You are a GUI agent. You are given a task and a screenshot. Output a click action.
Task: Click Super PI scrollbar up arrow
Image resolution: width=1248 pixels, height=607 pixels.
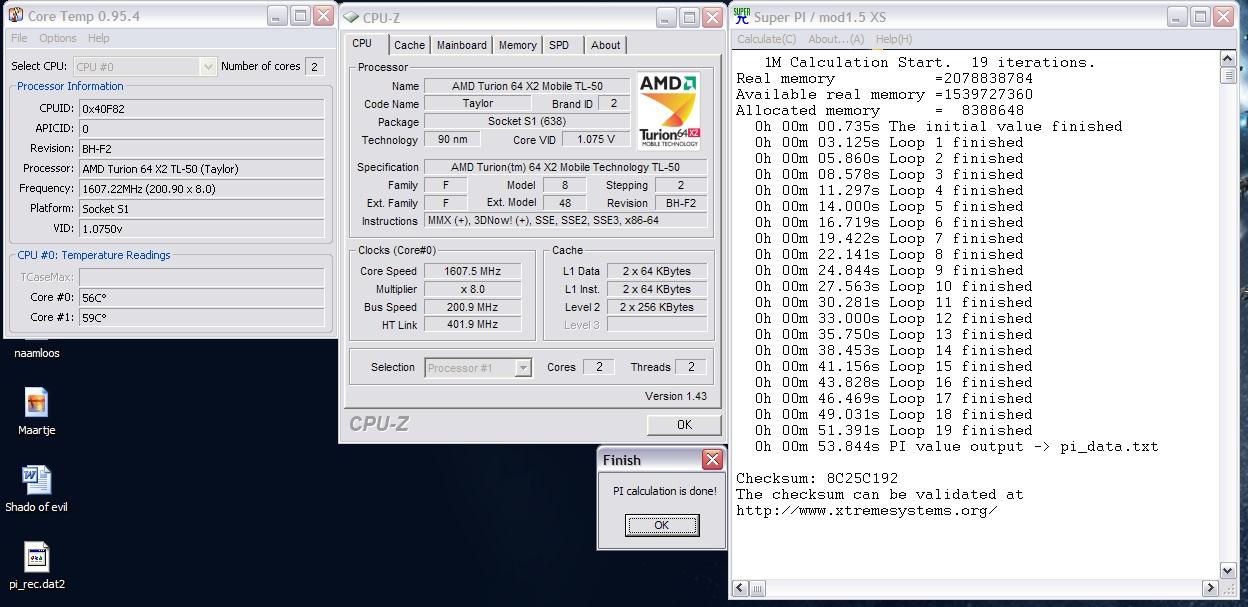coord(1227,59)
